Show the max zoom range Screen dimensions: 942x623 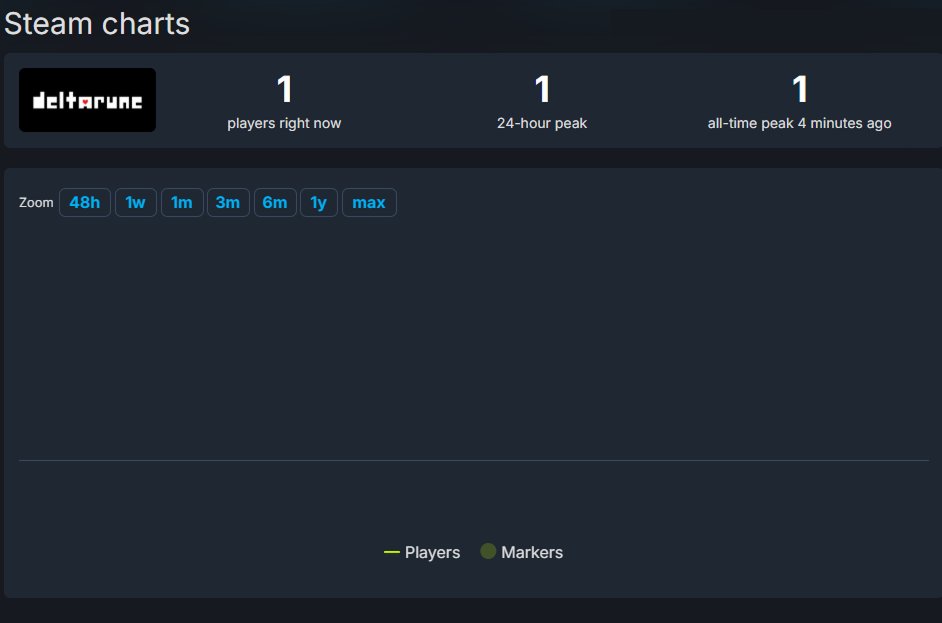tap(369, 202)
